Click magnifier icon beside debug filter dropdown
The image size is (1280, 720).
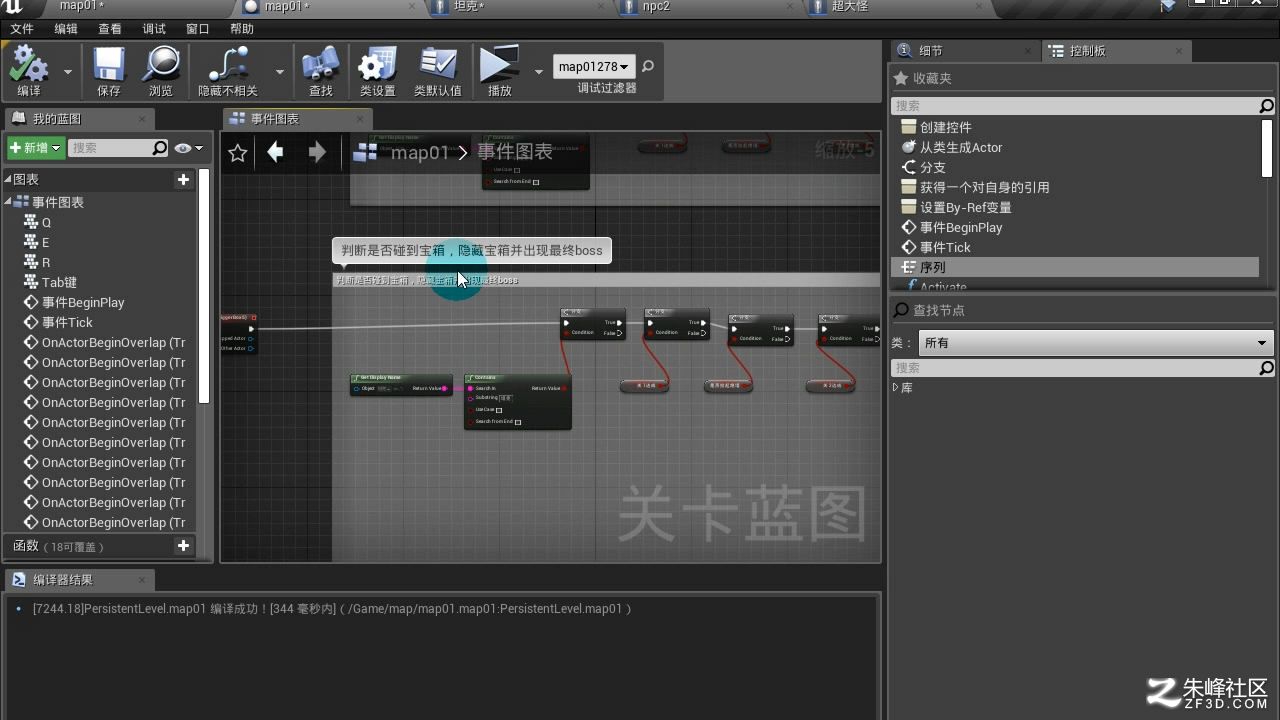648,67
